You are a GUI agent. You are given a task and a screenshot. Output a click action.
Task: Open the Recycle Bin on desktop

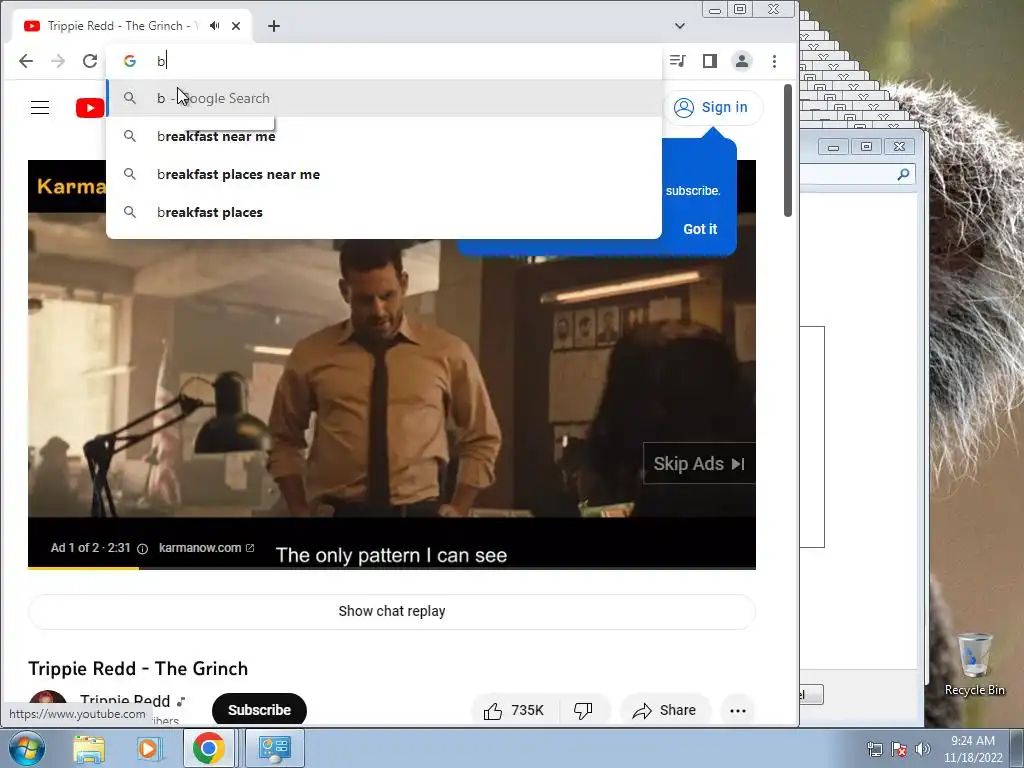[x=974, y=663]
